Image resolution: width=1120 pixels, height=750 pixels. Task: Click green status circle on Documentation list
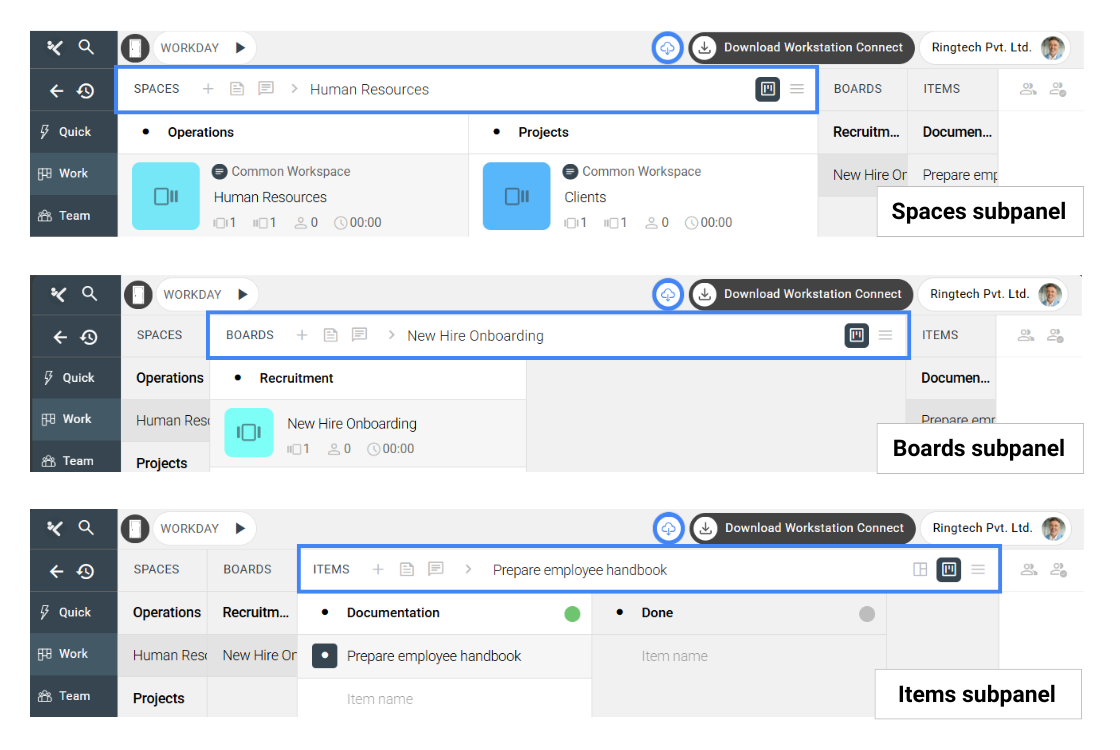[572, 614]
